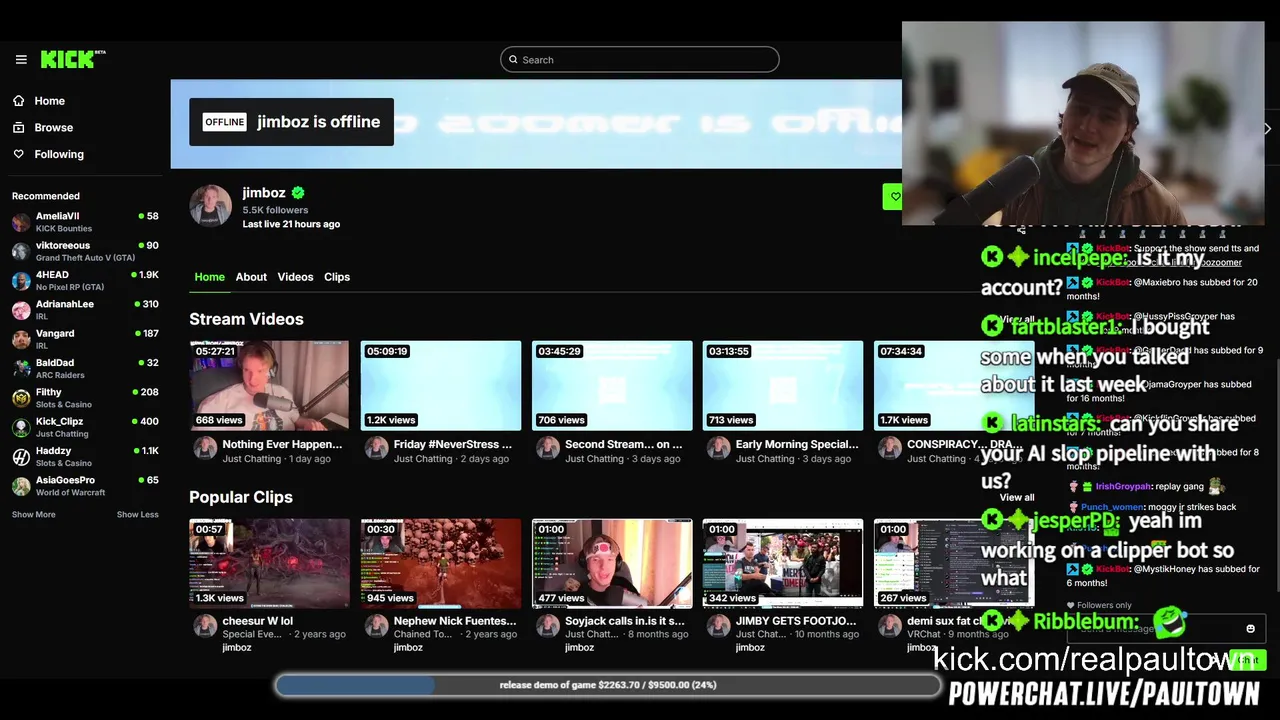Open Second Stream video title
The image size is (1280, 720).
(x=624, y=444)
